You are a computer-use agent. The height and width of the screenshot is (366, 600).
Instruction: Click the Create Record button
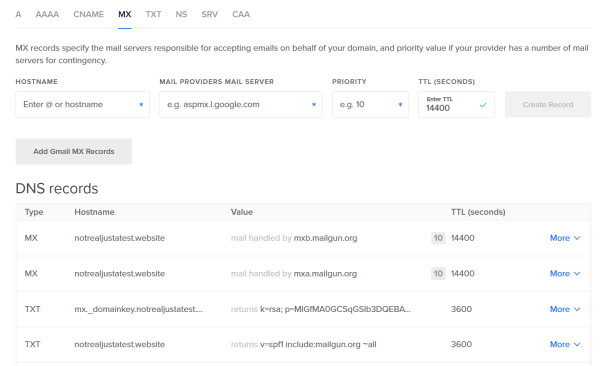pos(548,105)
